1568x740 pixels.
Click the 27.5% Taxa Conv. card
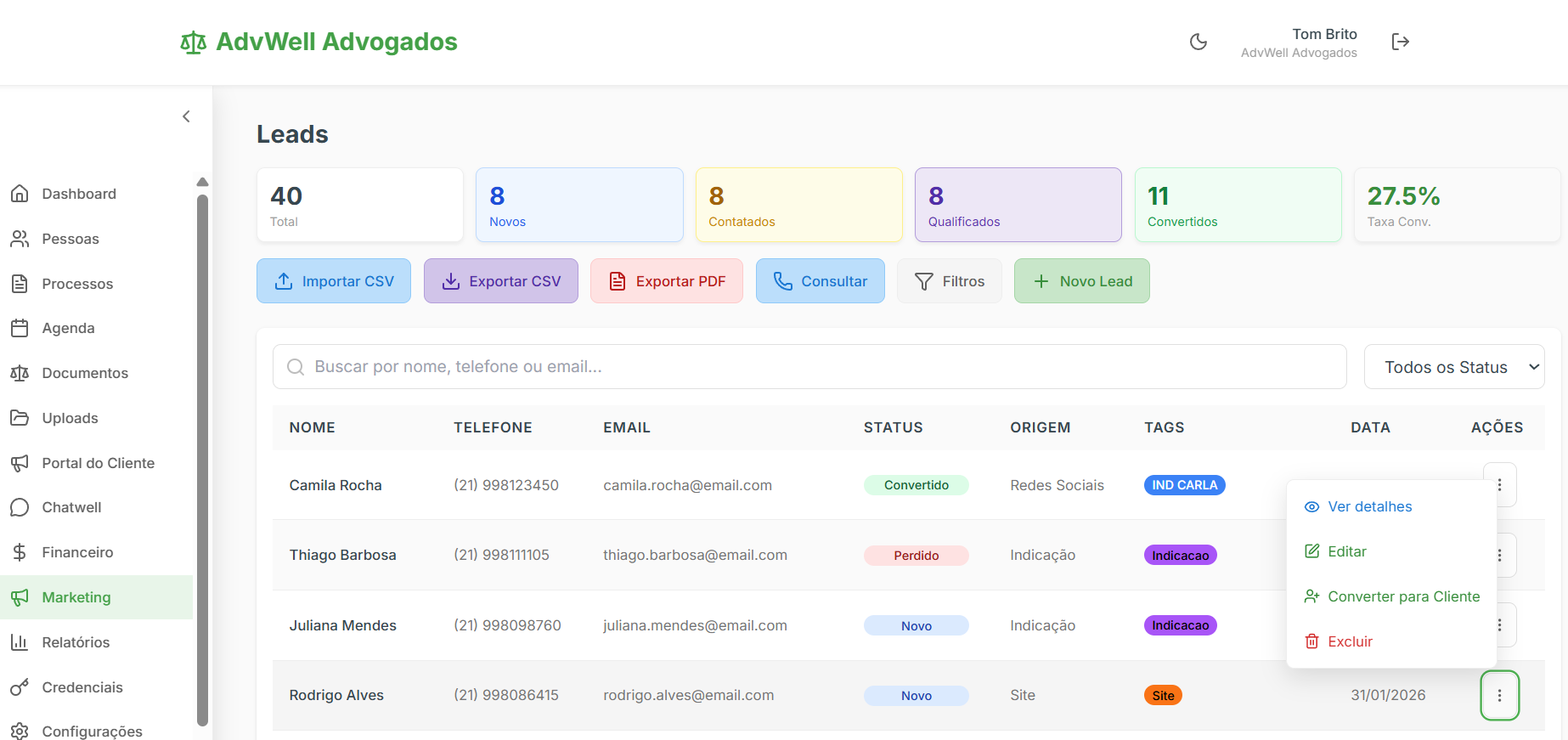tap(1457, 205)
